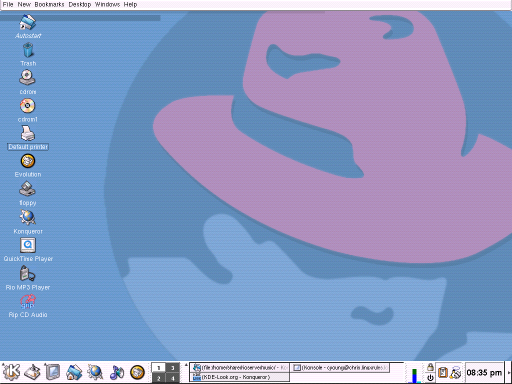This screenshot has width=512, height=384.
Task: Open the K start menu
Action: pos(11,372)
